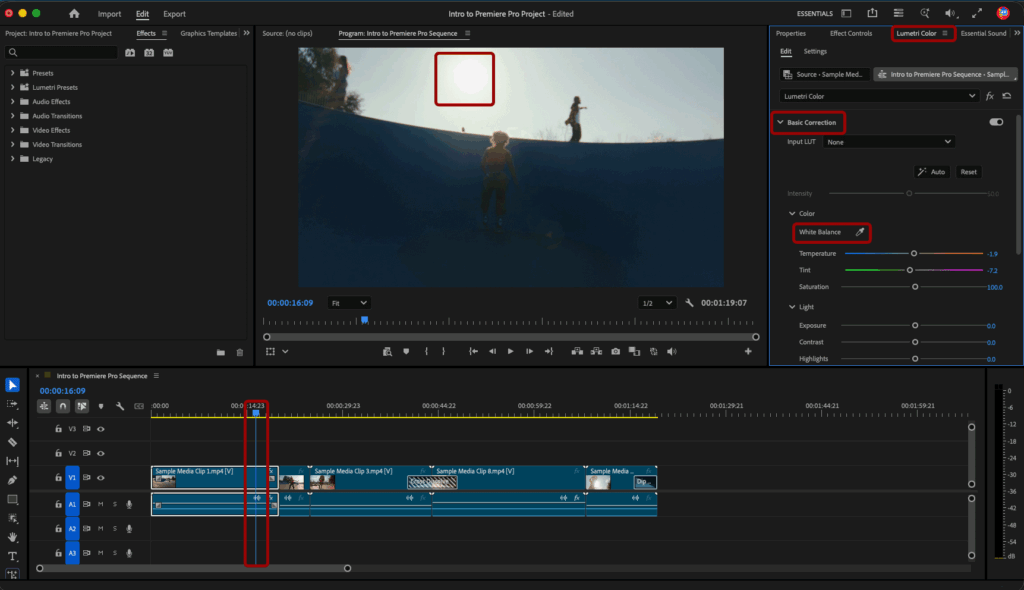Adjust the Tint slider handle
The image size is (1024, 590).
(910, 270)
